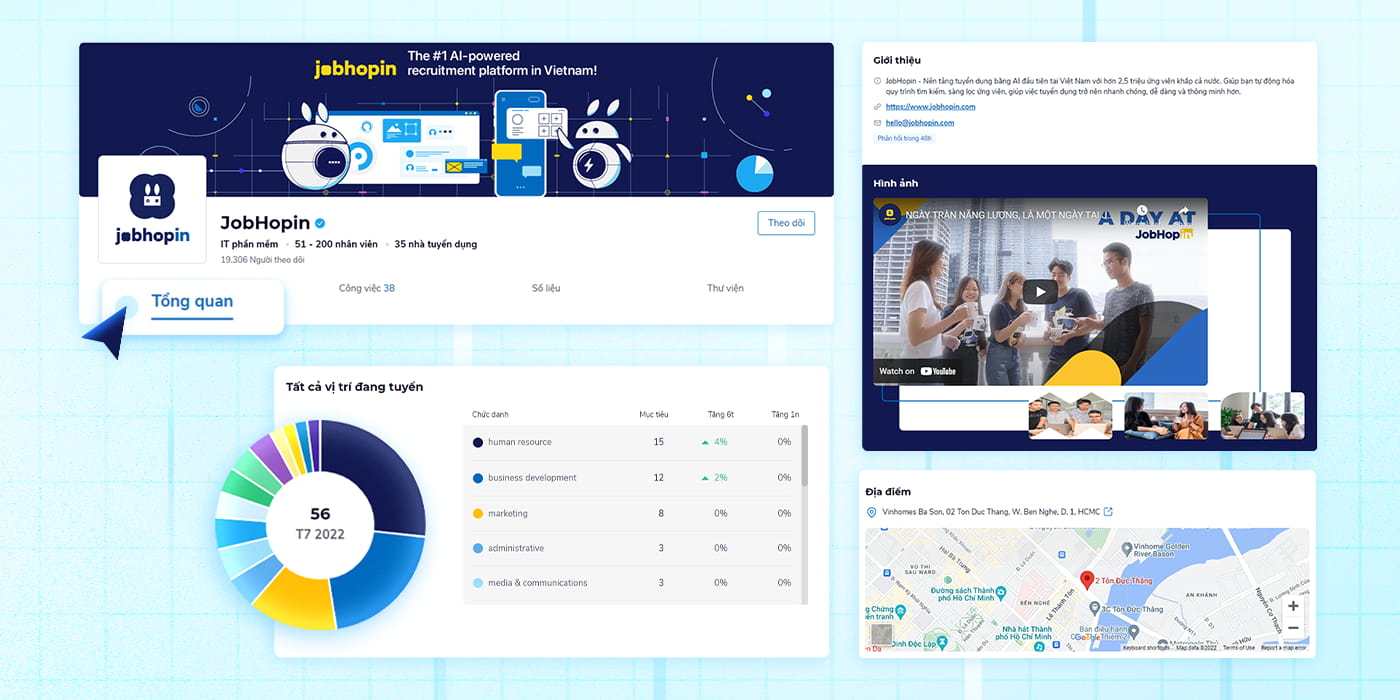Follow the company with Theo dõi button
The width and height of the screenshot is (1400, 700).
786,223
